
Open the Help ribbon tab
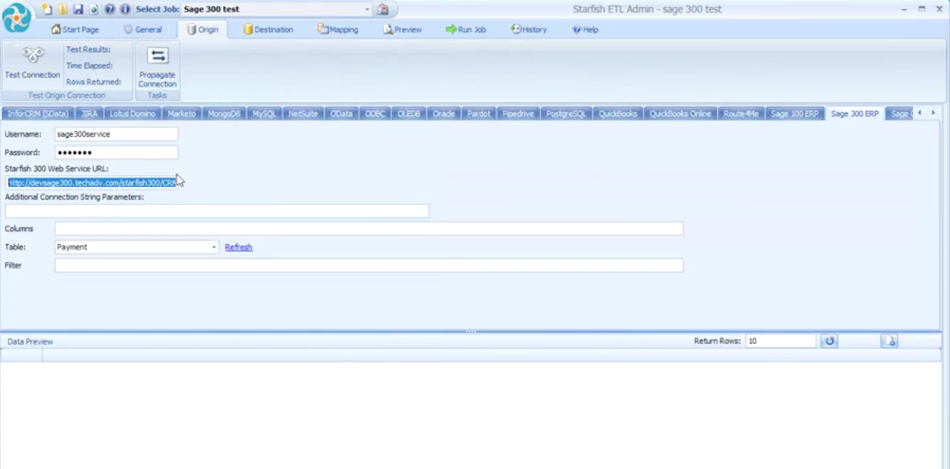585,29
